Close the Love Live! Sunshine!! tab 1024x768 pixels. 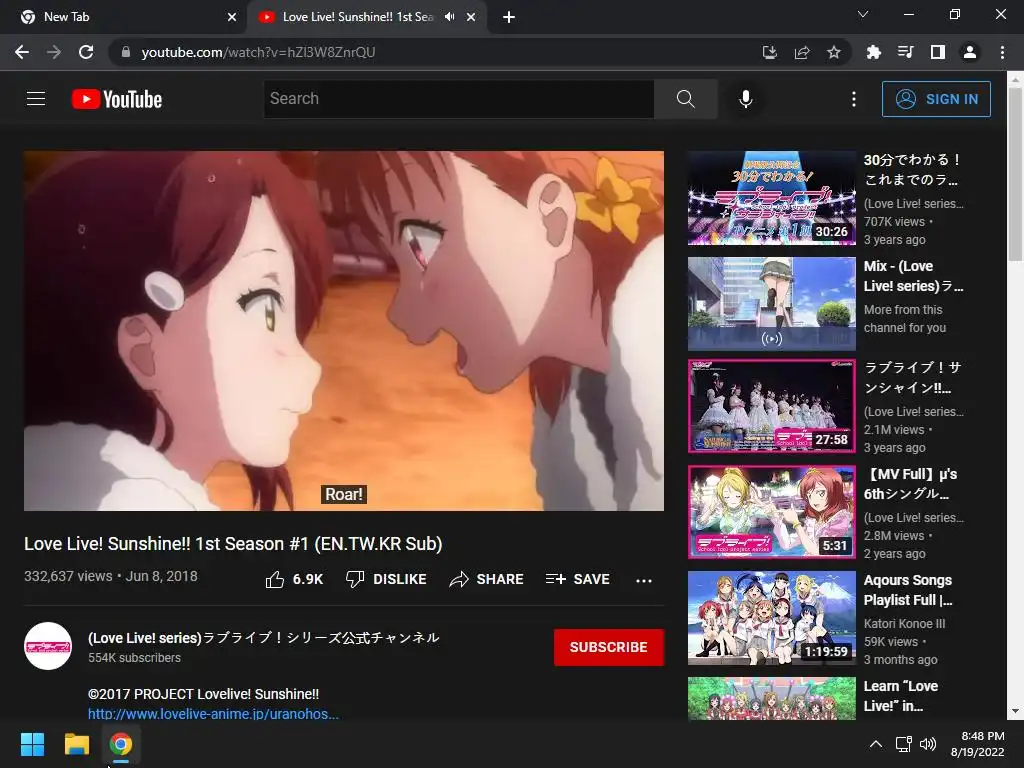(x=471, y=17)
